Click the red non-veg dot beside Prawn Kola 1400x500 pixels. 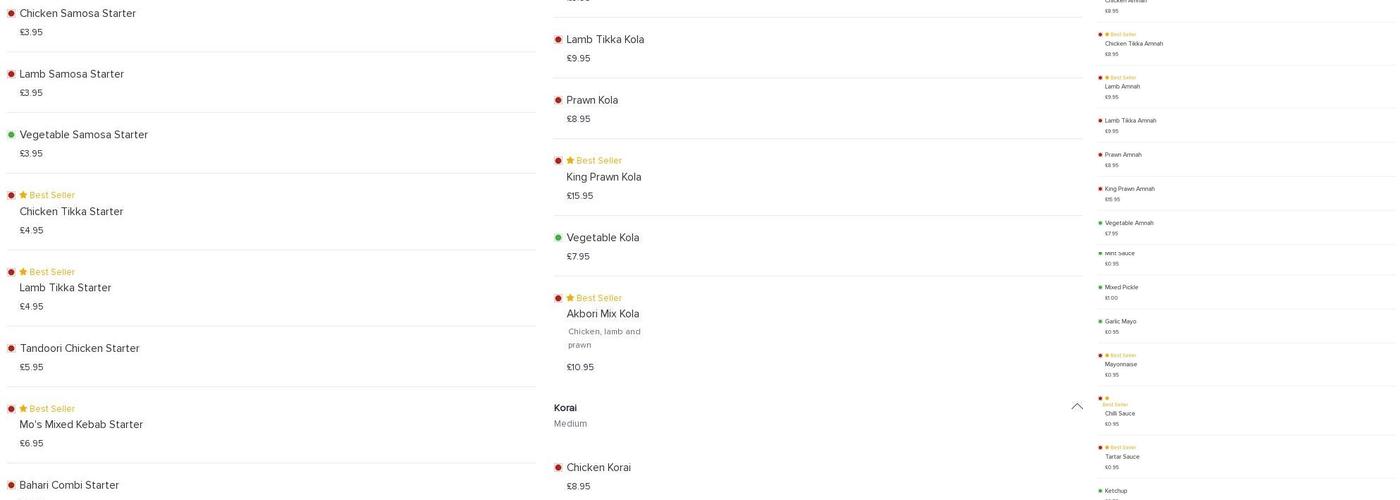pos(558,100)
